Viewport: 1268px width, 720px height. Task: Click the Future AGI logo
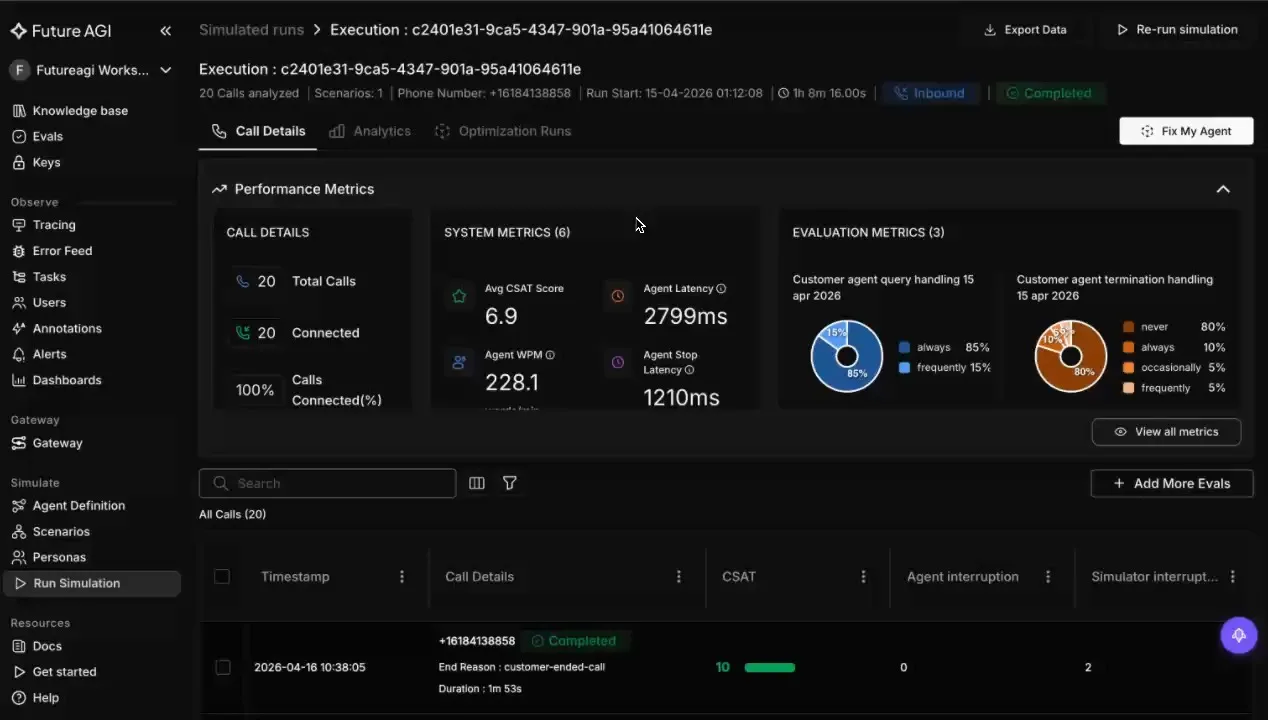[x=61, y=31]
